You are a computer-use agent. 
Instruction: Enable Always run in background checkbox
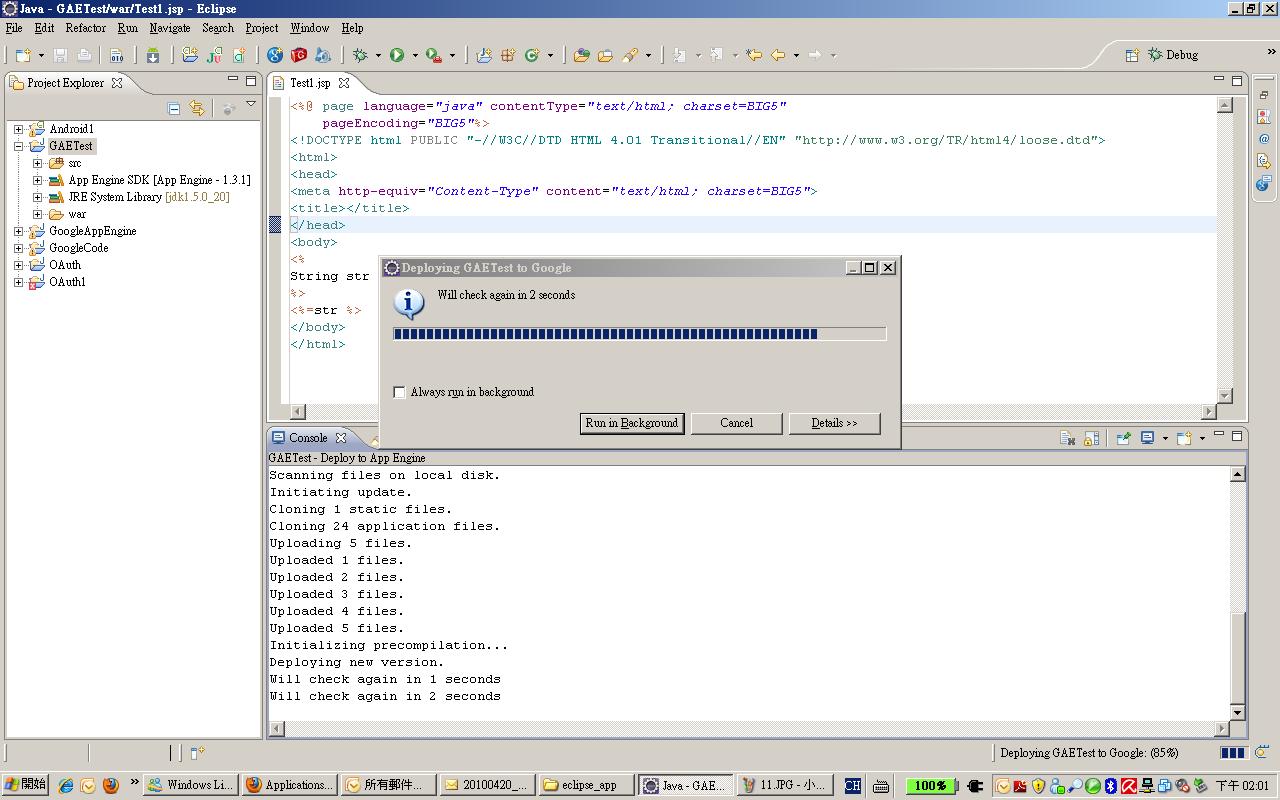[x=400, y=392]
